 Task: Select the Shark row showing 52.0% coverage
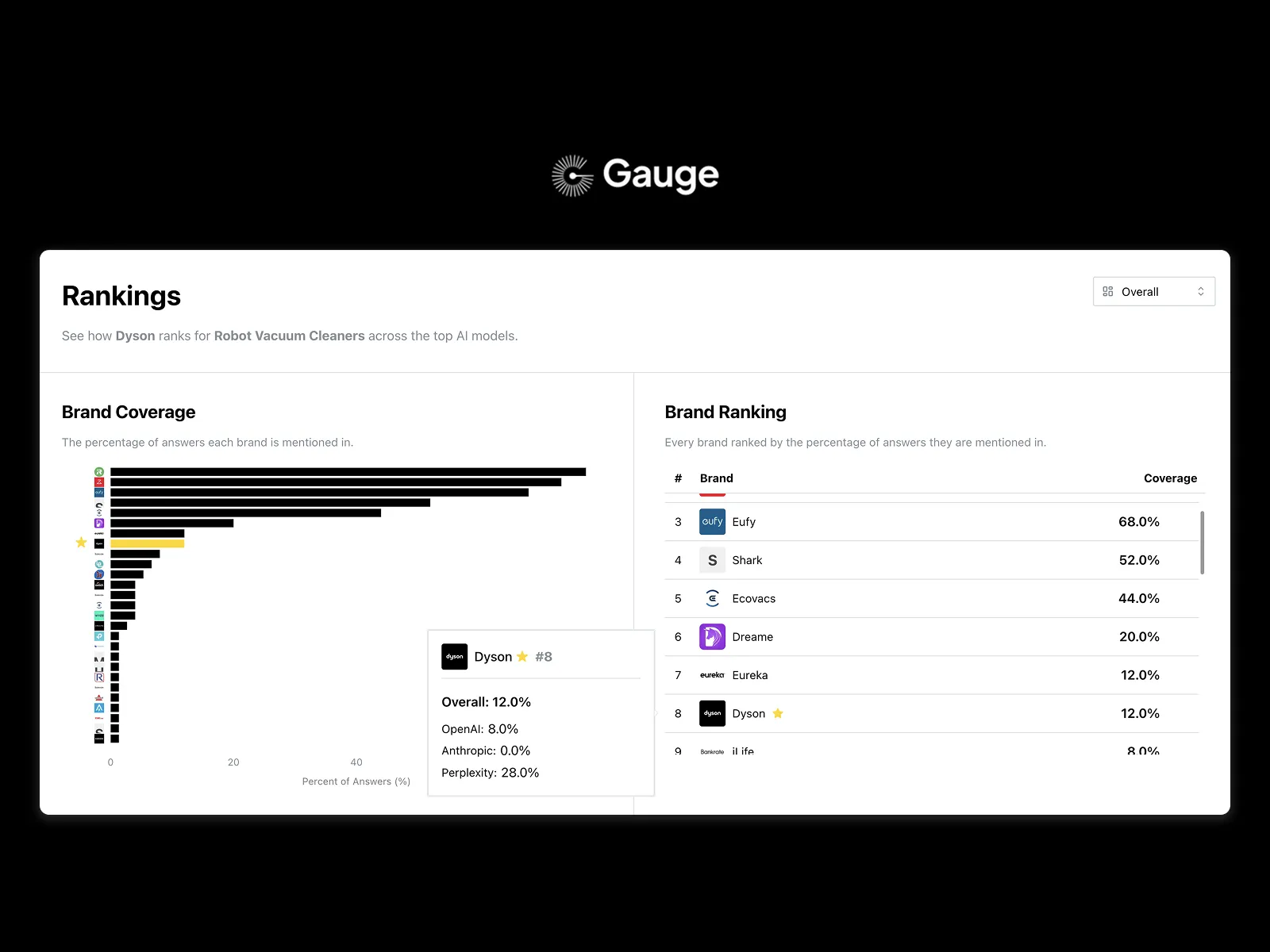929,560
